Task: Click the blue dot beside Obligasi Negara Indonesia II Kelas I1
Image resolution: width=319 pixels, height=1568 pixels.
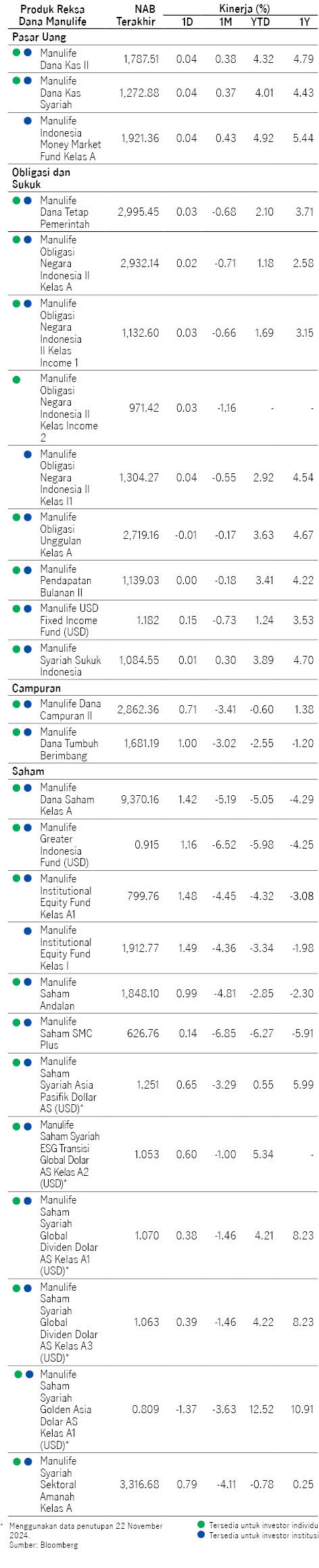Action: (28, 455)
